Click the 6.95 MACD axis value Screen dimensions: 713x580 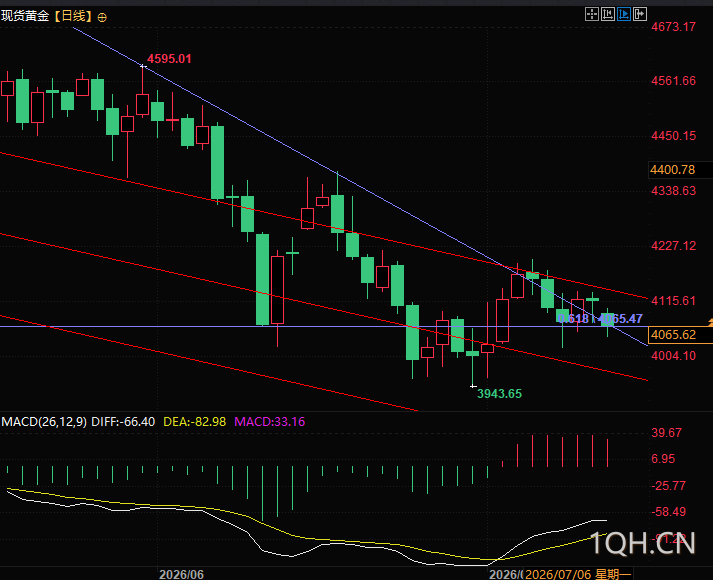(x=663, y=459)
